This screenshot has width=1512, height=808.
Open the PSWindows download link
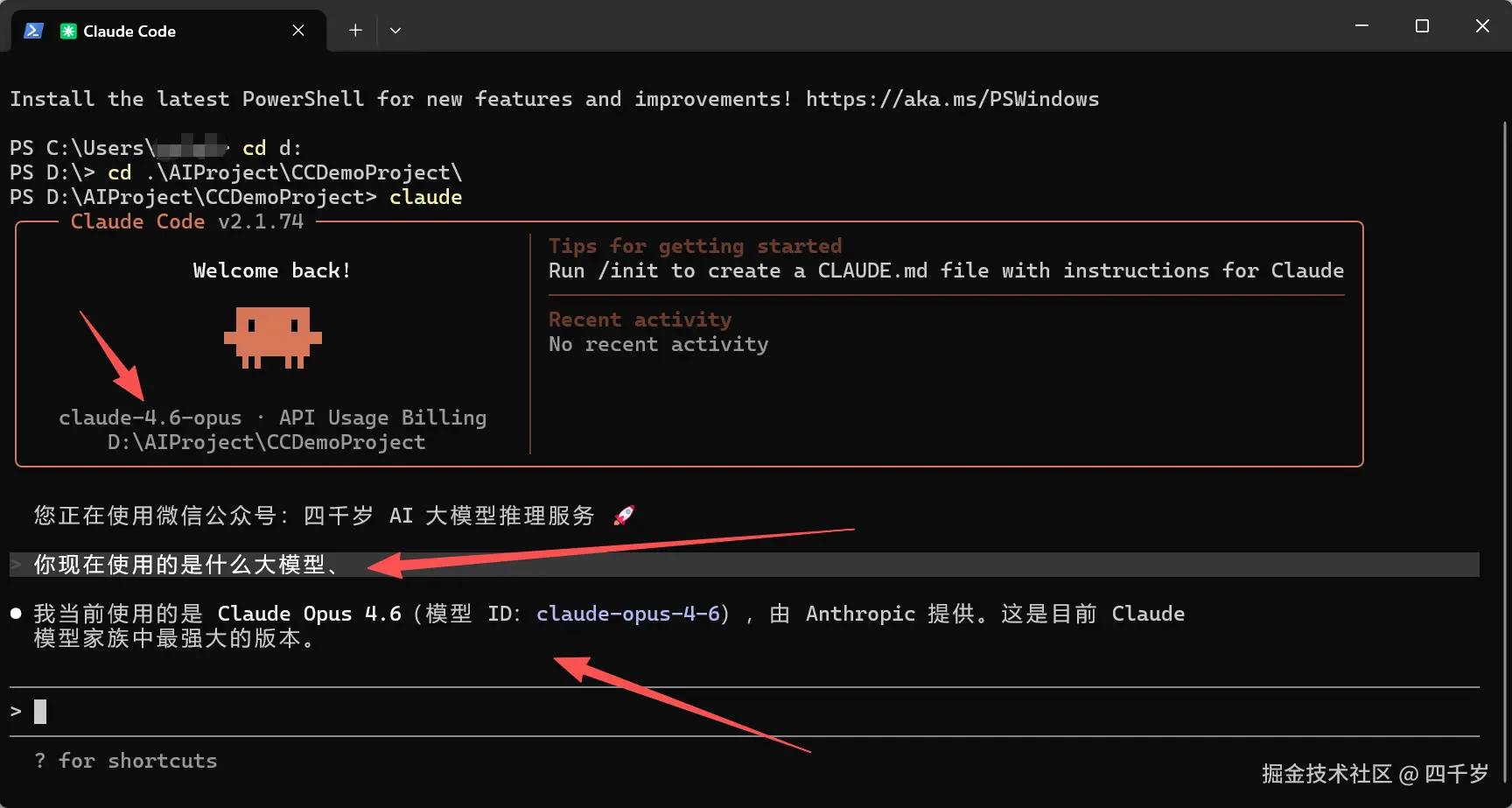tap(952, 99)
